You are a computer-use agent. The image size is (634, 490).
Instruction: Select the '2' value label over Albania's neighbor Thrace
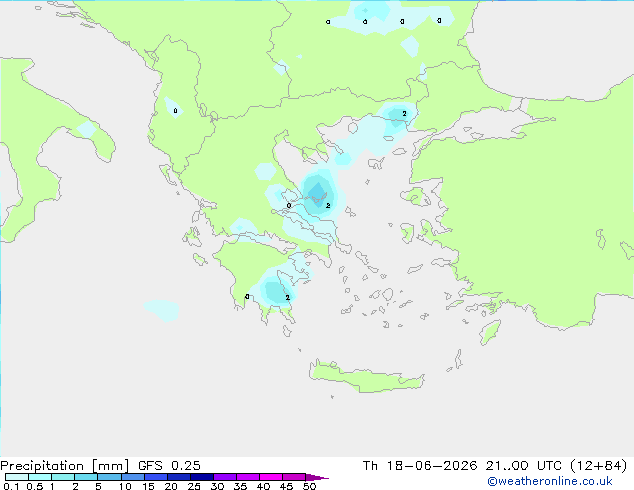point(404,114)
